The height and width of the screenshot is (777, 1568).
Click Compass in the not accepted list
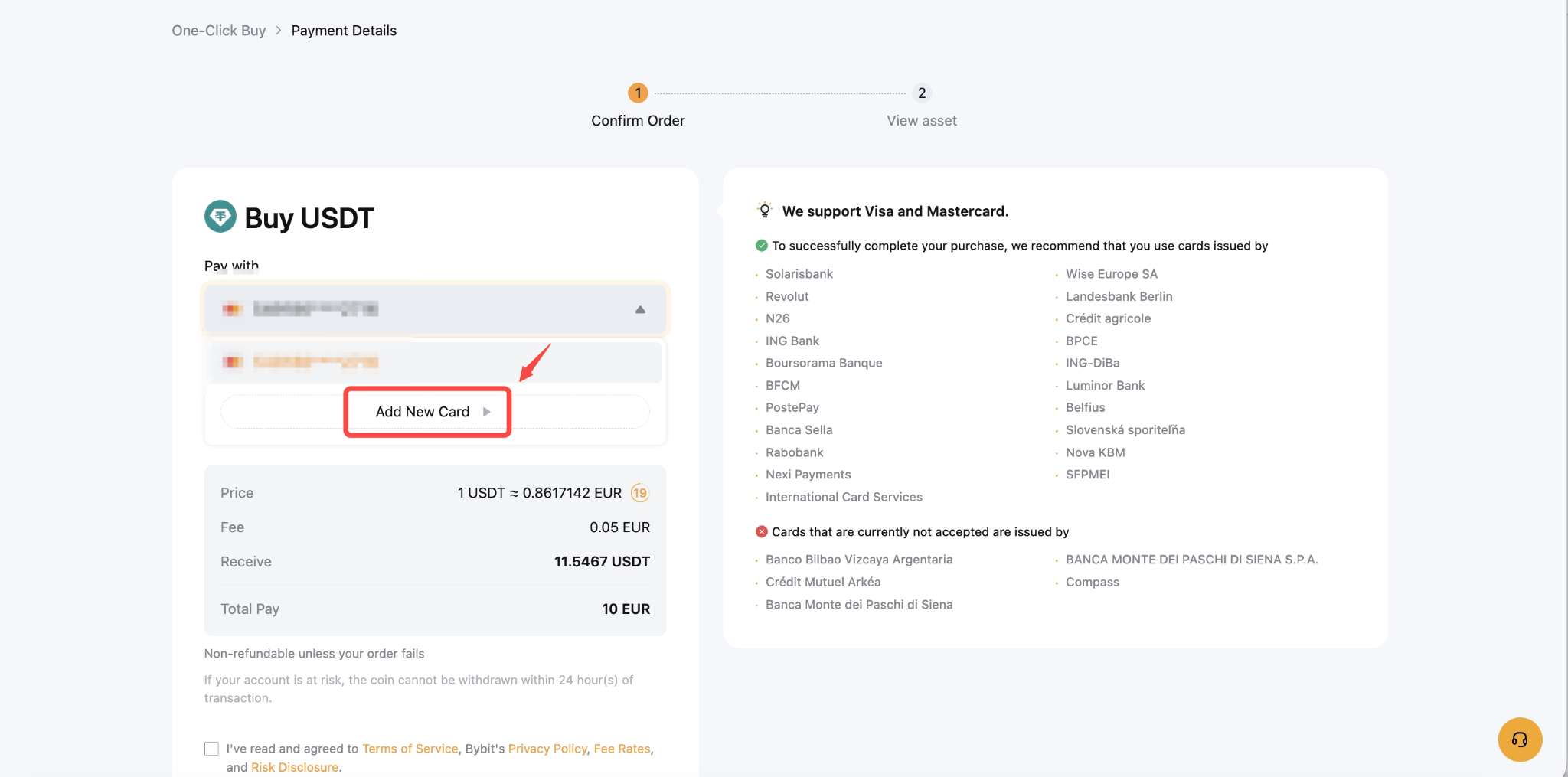pyautogui.click(x=1093, y=582)
